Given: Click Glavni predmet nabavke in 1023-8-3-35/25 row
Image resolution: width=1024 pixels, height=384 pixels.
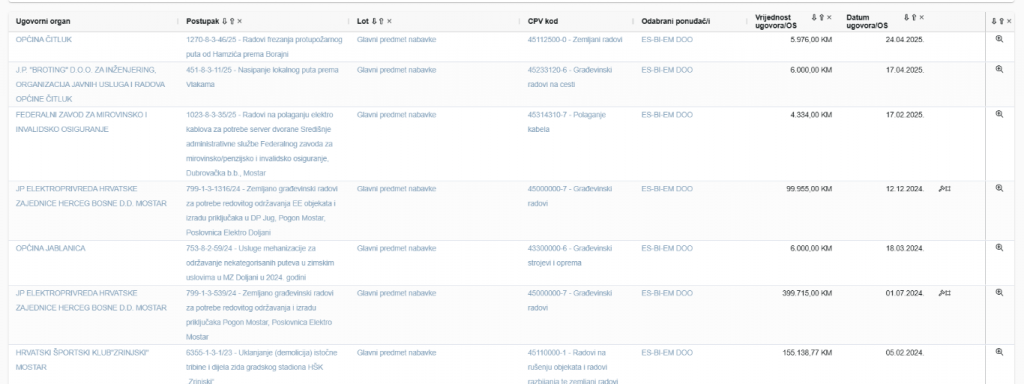Looking at the screenshot, I should coord(396,114).
